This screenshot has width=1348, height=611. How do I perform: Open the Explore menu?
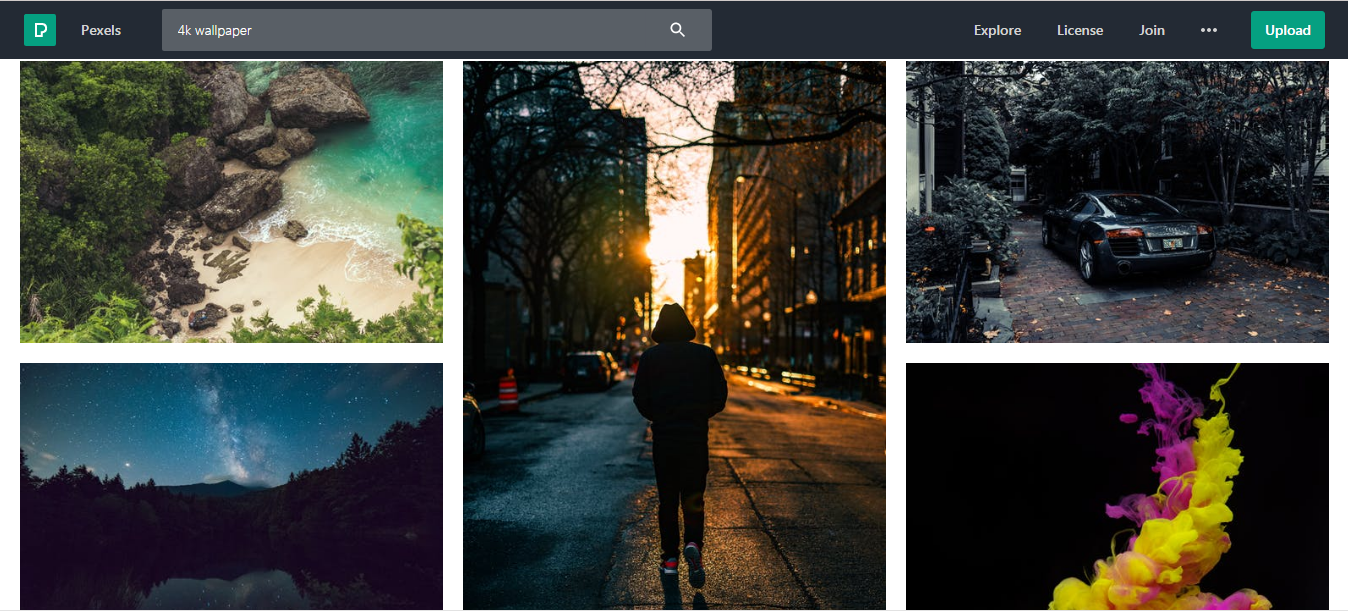coord(997,30)
